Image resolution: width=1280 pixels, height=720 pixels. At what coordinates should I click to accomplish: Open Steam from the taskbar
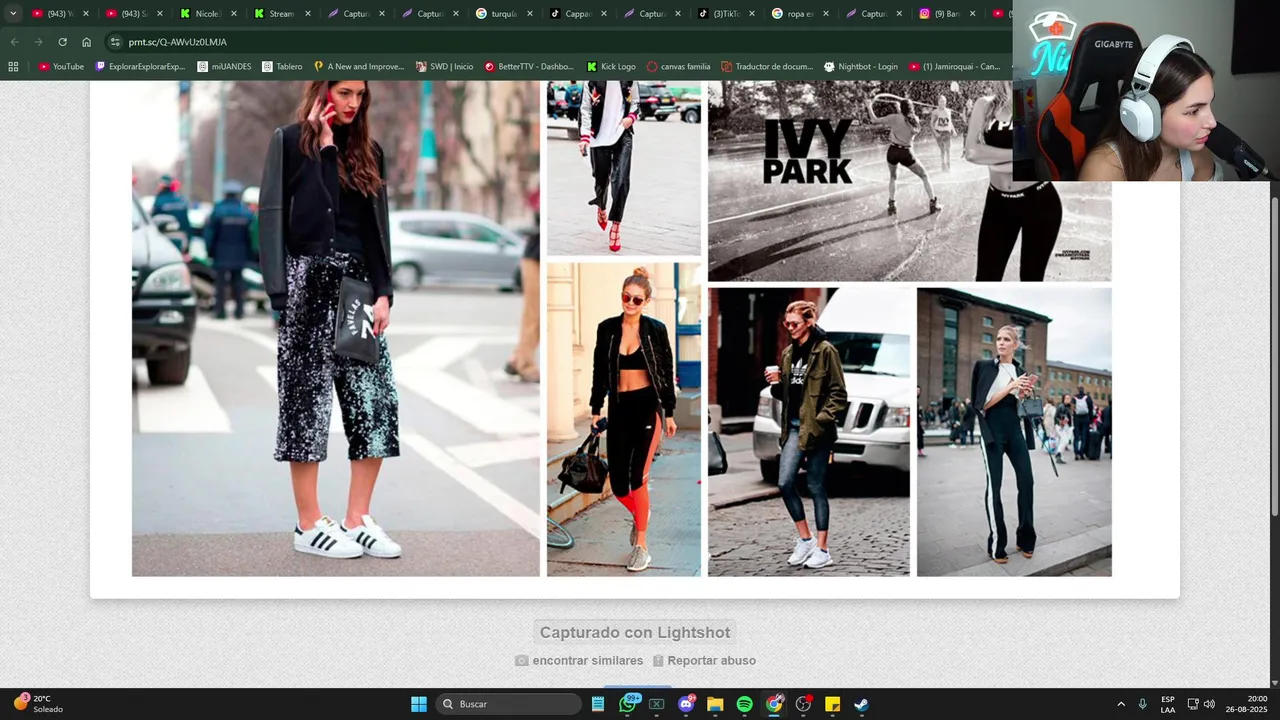point(861,704)
